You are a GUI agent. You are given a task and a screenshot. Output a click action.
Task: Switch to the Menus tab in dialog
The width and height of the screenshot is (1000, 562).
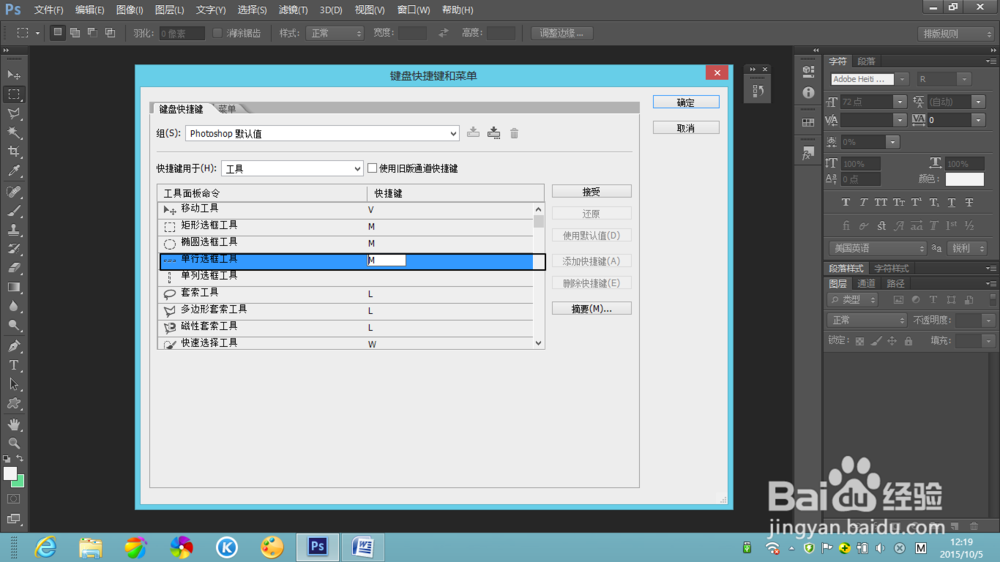[228, 109]
